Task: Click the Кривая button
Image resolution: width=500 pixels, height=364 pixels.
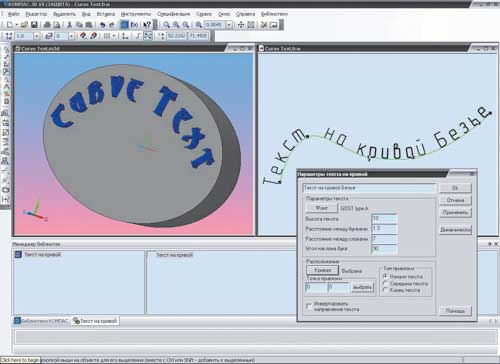Action: click(x=322, y=270)
